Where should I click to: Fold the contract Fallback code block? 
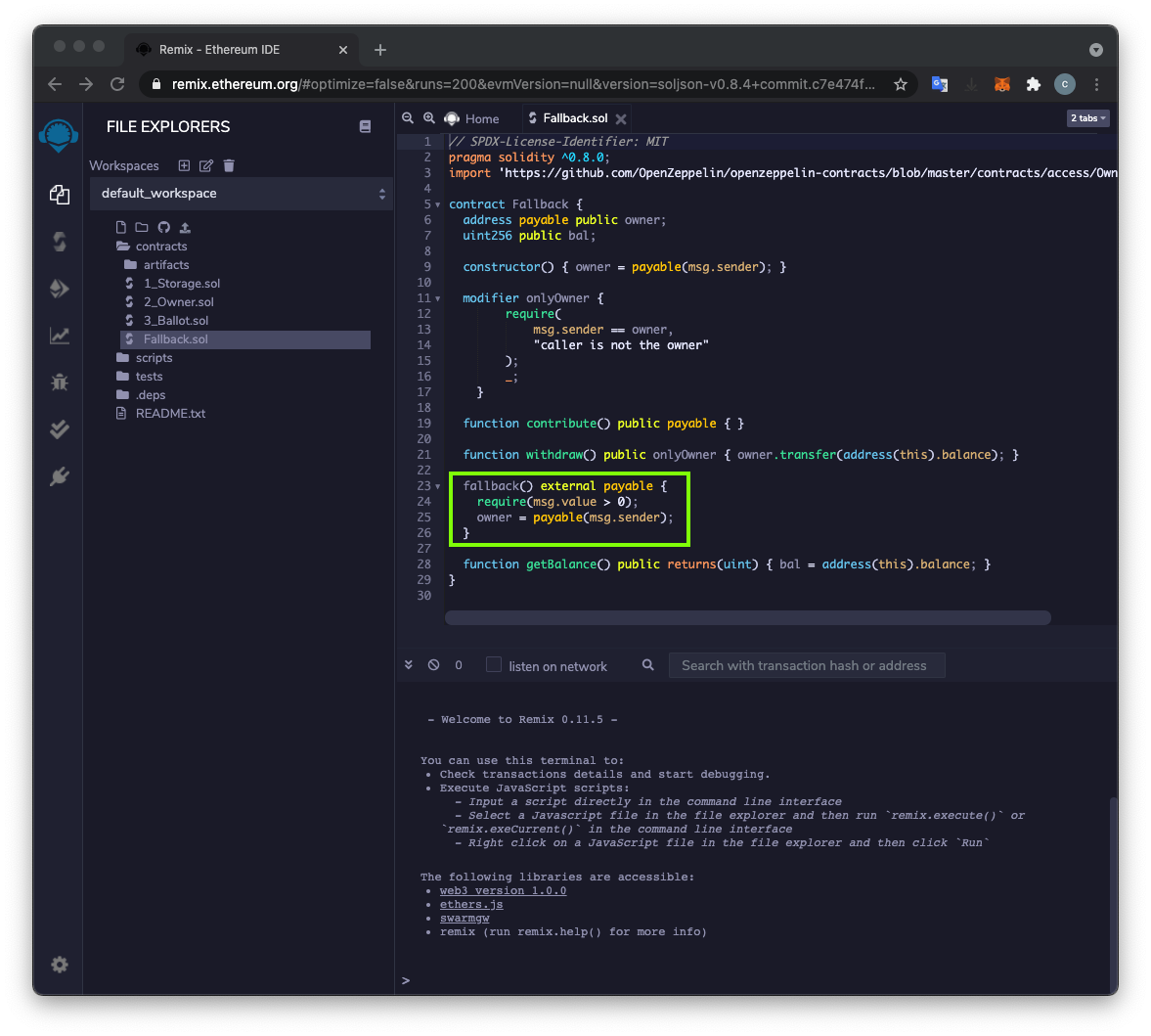tap(437, 204)
